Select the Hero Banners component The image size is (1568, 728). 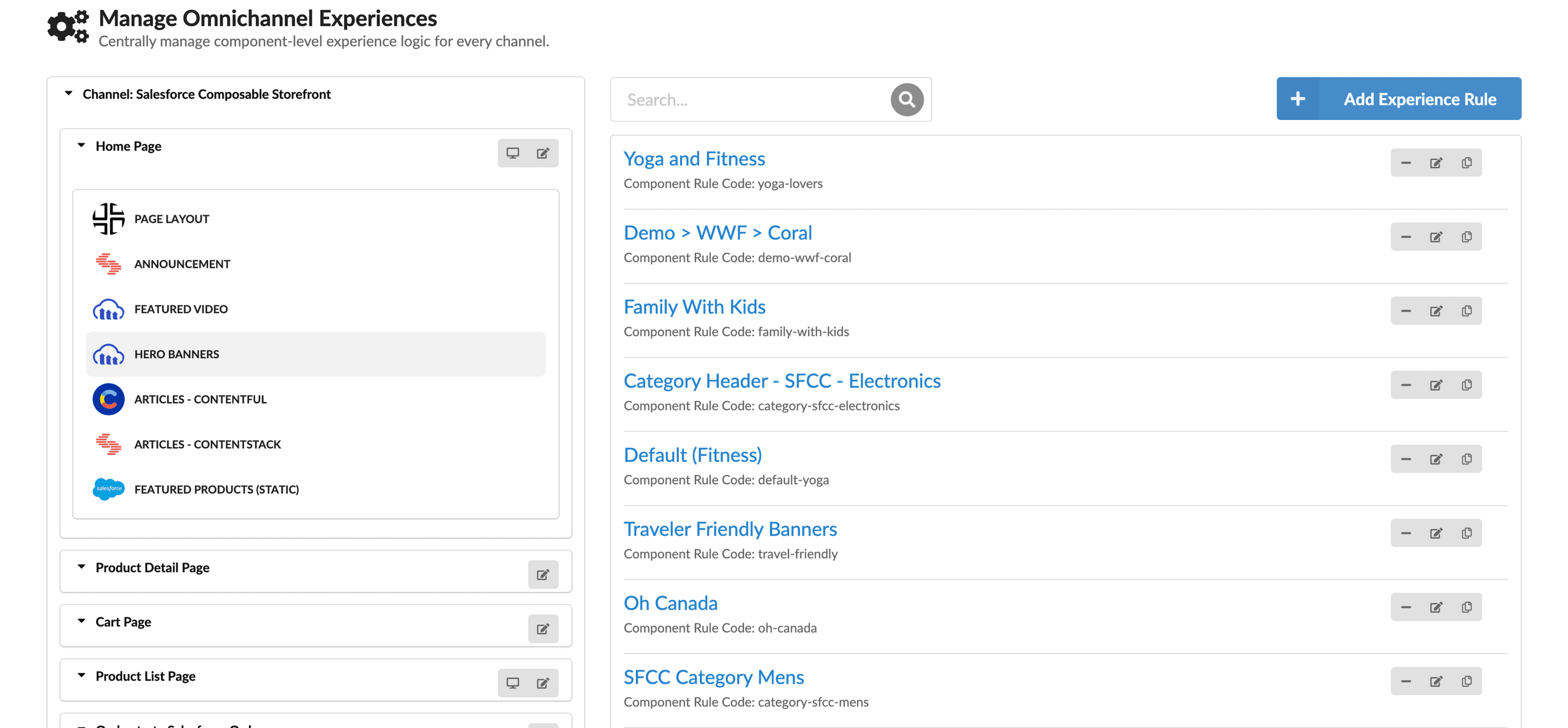tap(315, 354)
